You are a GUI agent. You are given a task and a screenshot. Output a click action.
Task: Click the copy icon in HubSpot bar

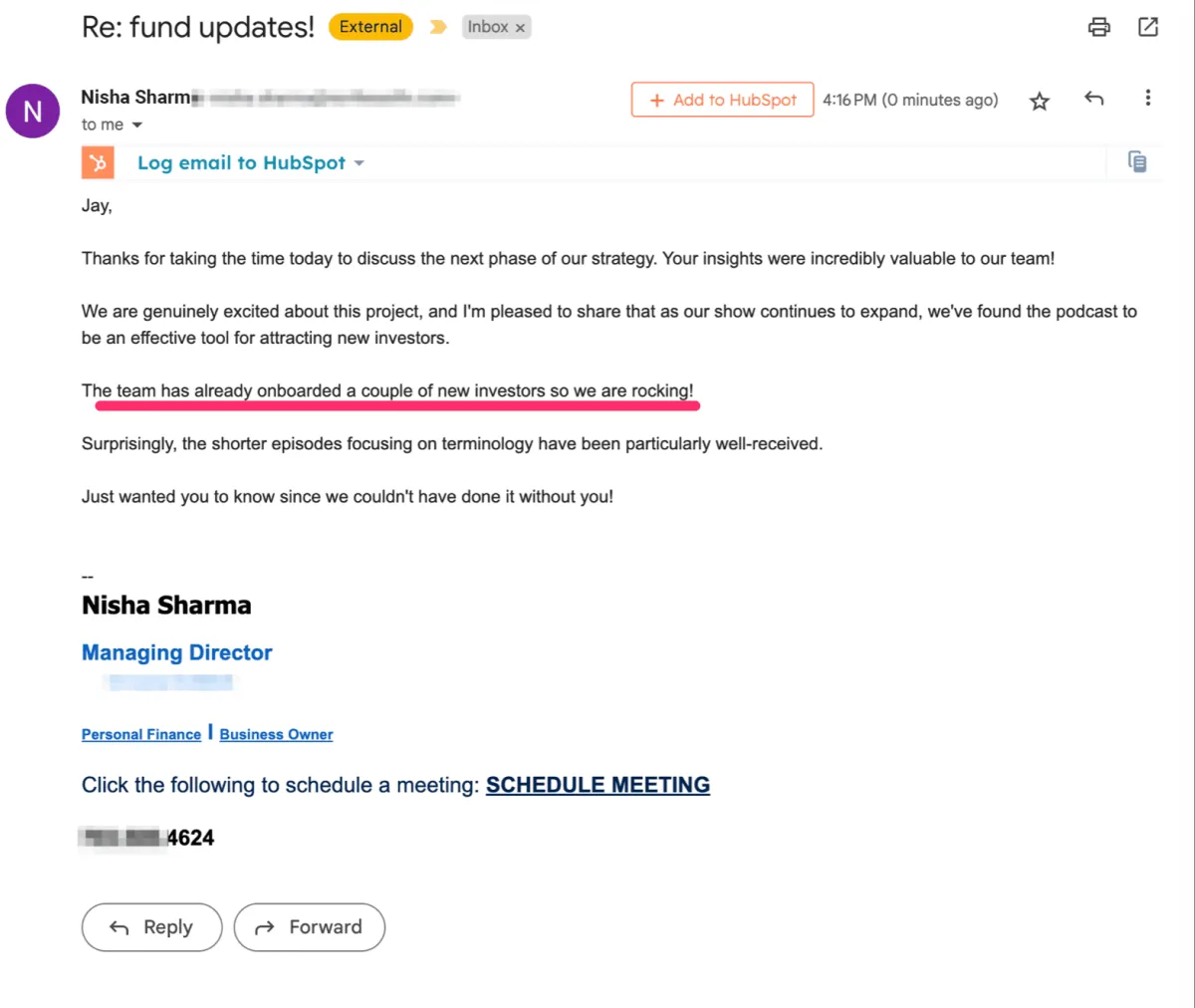1136,161
